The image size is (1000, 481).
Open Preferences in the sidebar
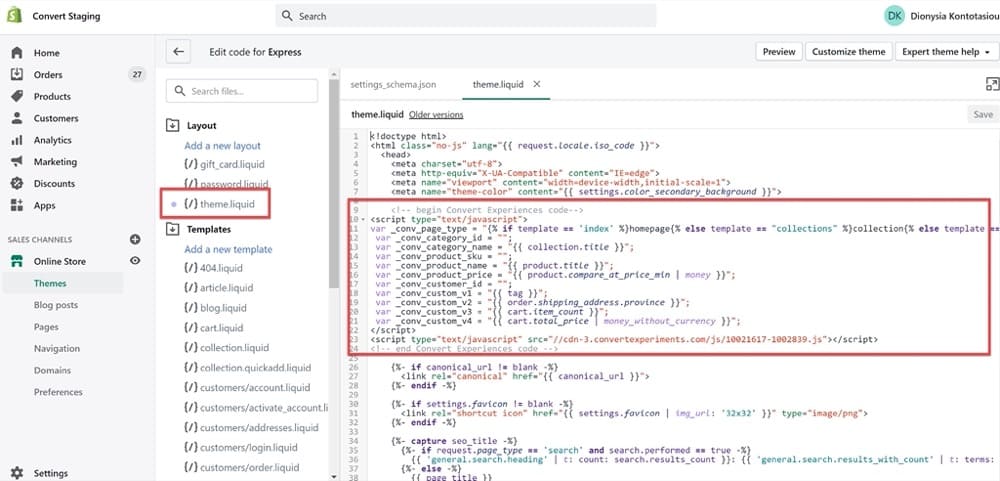[58, 392]
